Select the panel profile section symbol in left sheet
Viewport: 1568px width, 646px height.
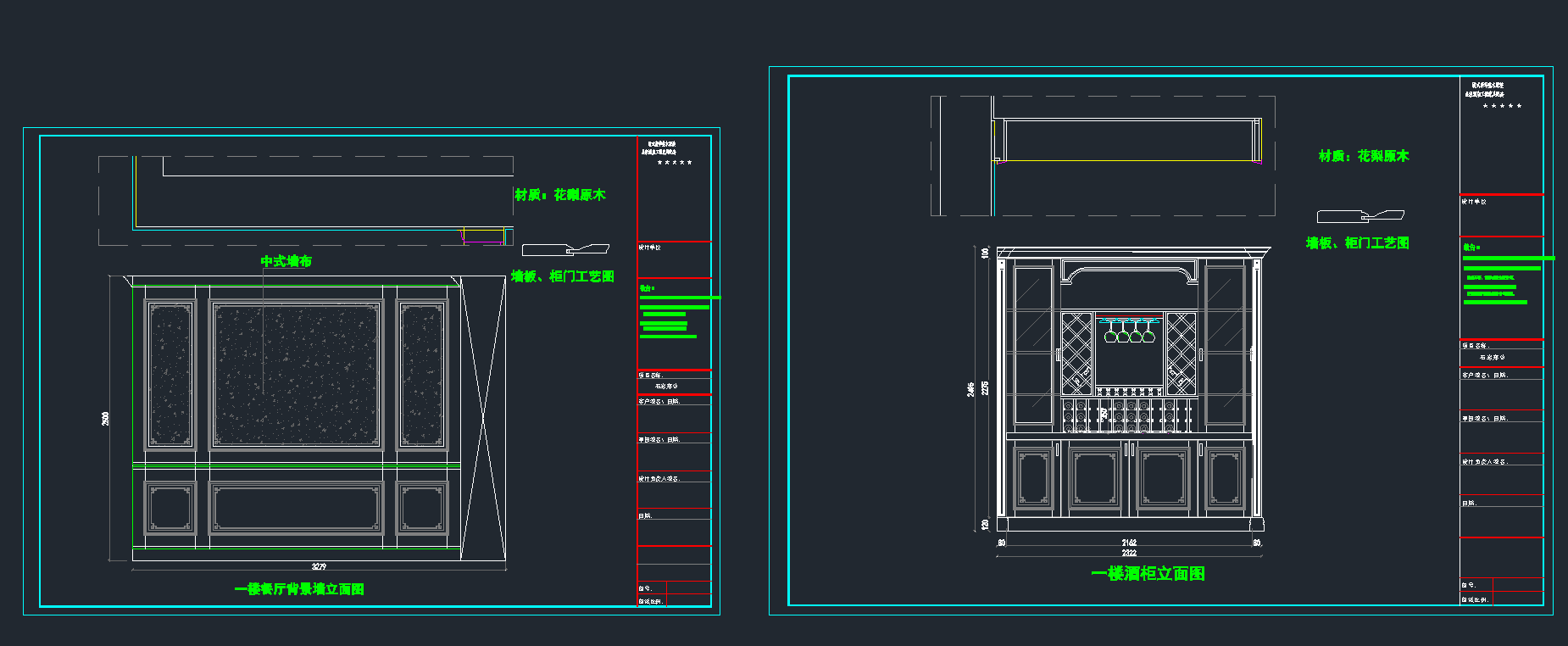pyautogui.click(x=565, y=249)
